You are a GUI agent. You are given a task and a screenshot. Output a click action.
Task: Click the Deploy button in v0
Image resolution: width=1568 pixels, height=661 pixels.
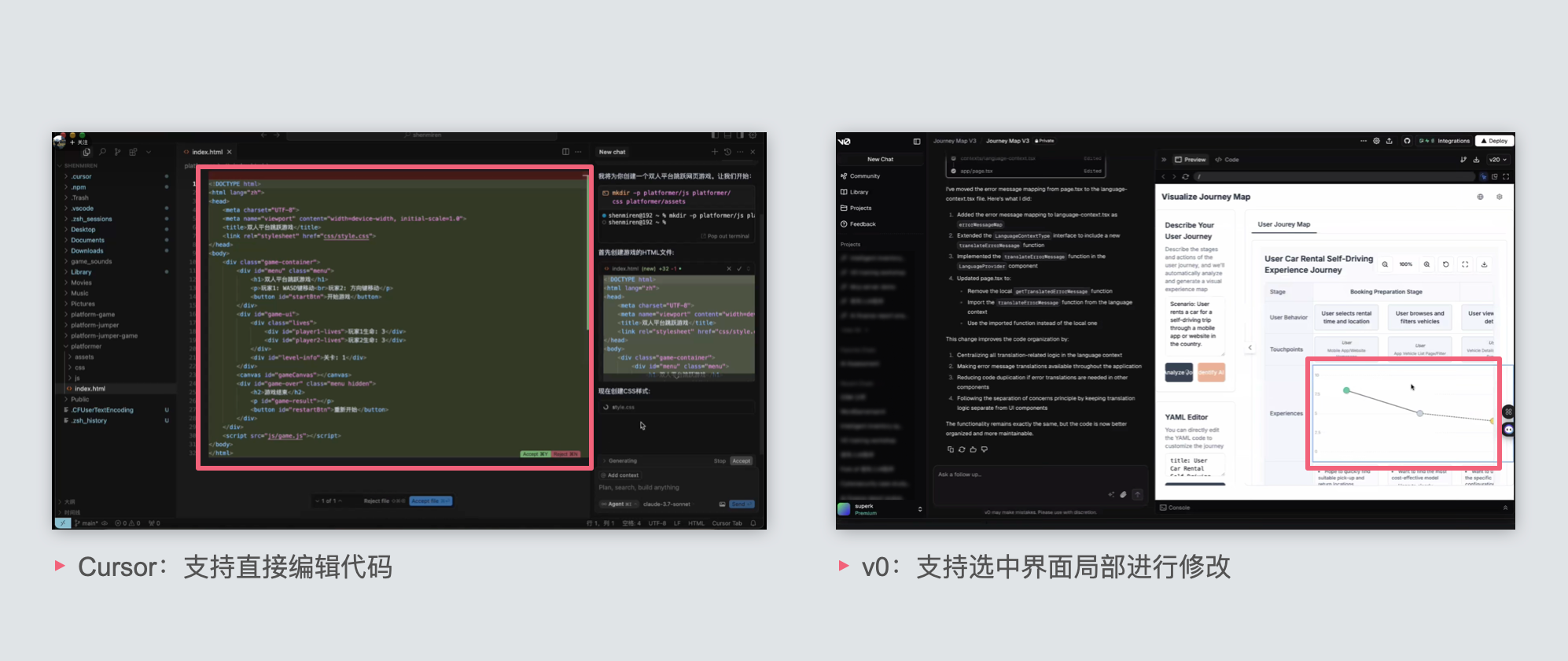[1494, 141]
